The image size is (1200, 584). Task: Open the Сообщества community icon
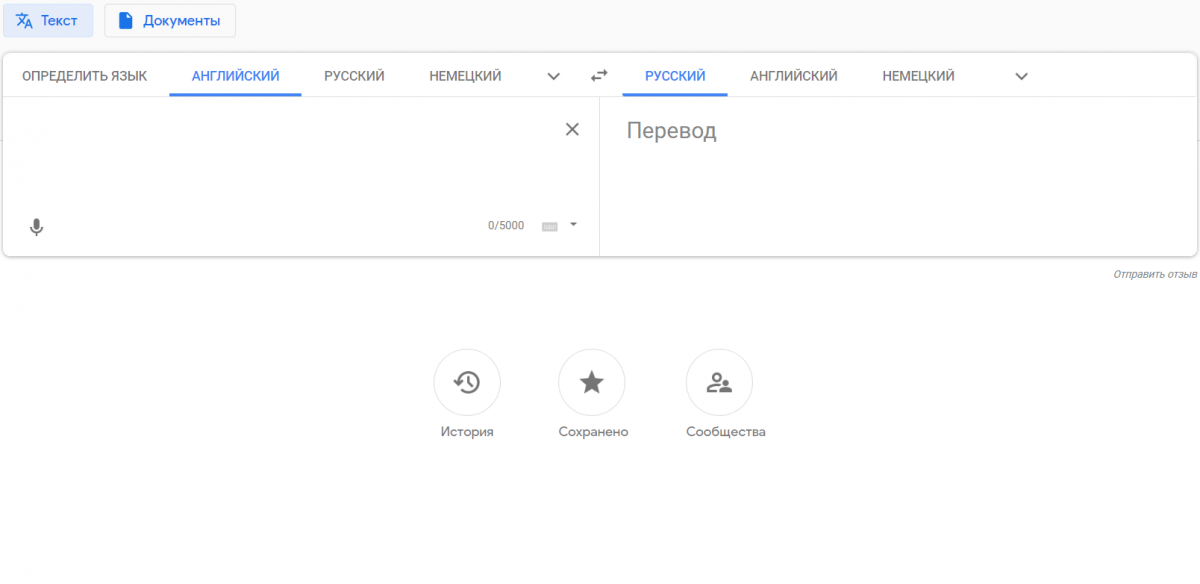(719, 382)
